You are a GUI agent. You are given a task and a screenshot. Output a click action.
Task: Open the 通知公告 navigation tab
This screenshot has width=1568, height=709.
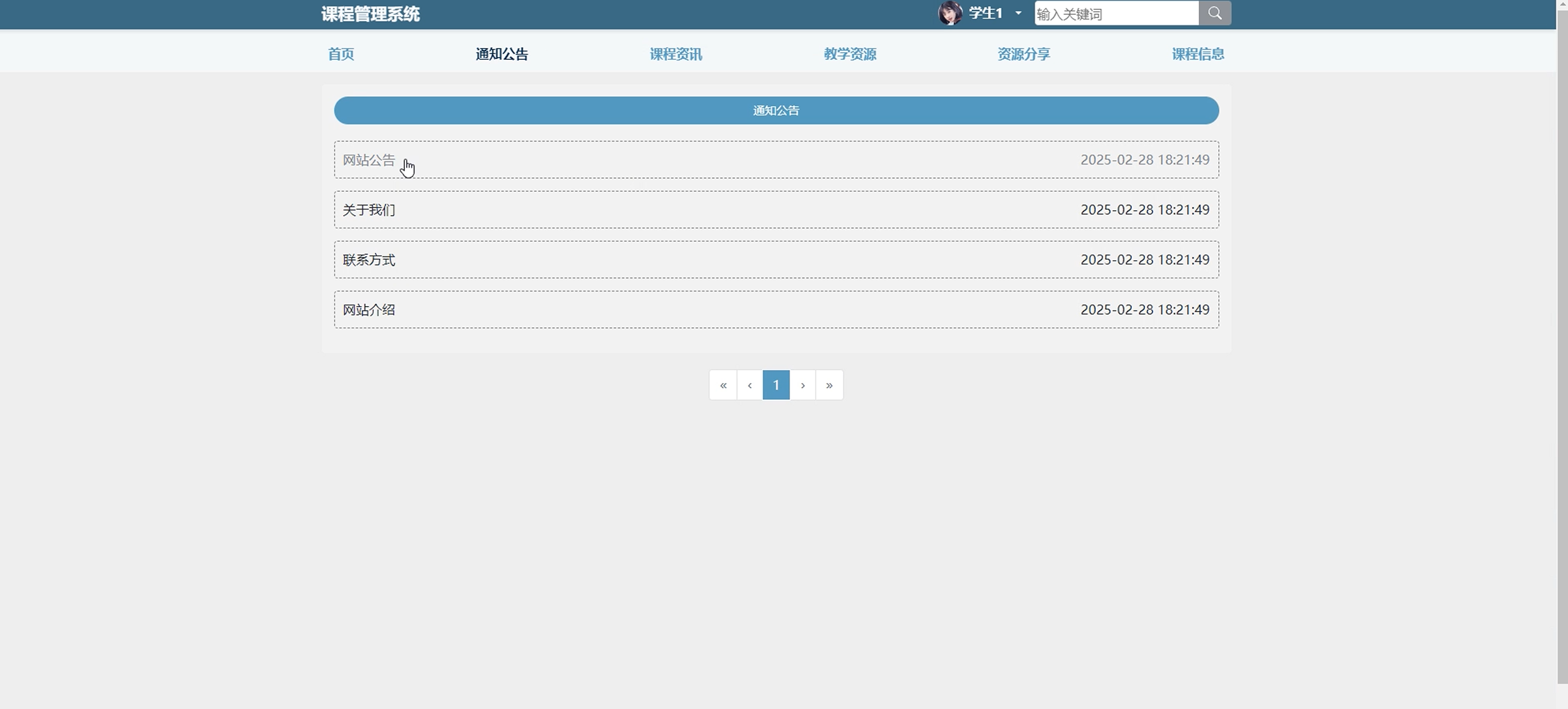(502, 54)
